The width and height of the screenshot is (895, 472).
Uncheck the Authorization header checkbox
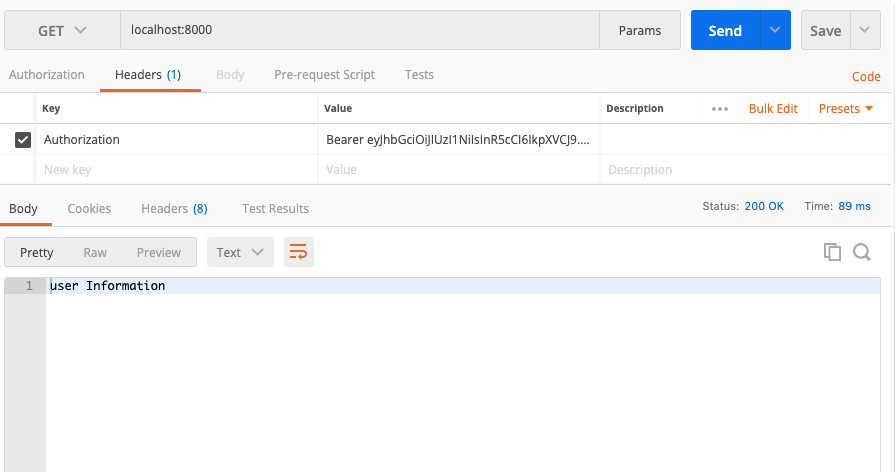(23, 140)
